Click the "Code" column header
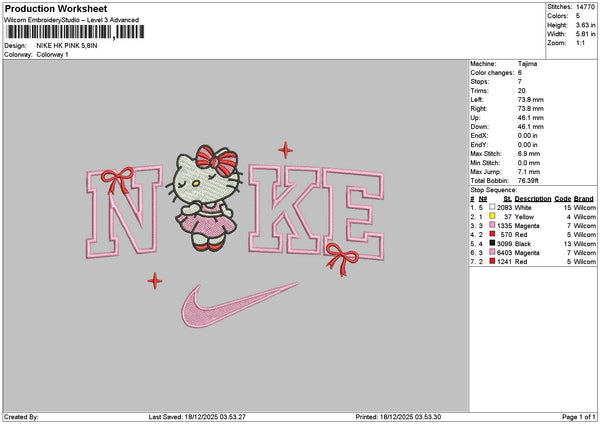This screenshot has height=424, width=600. pos(562,199)
